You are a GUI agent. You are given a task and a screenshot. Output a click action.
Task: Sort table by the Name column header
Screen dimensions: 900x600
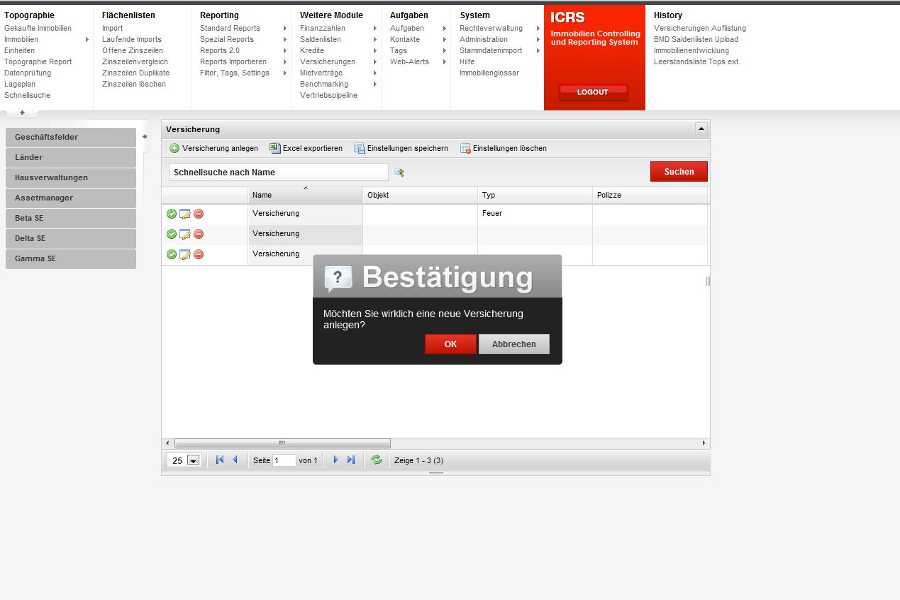[305, 195]
